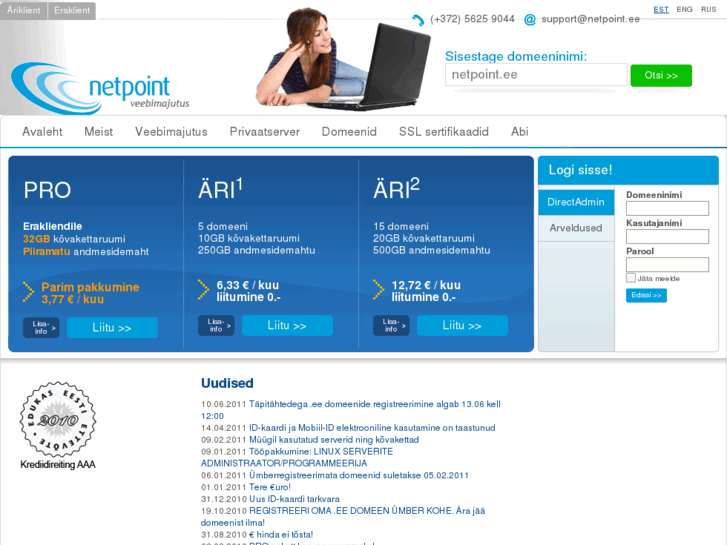This screenshot has height=545, width=727.
Task: Click the (+372) 5625 9044 phone number
Action: pyautogui.click(x=472, y=19)
